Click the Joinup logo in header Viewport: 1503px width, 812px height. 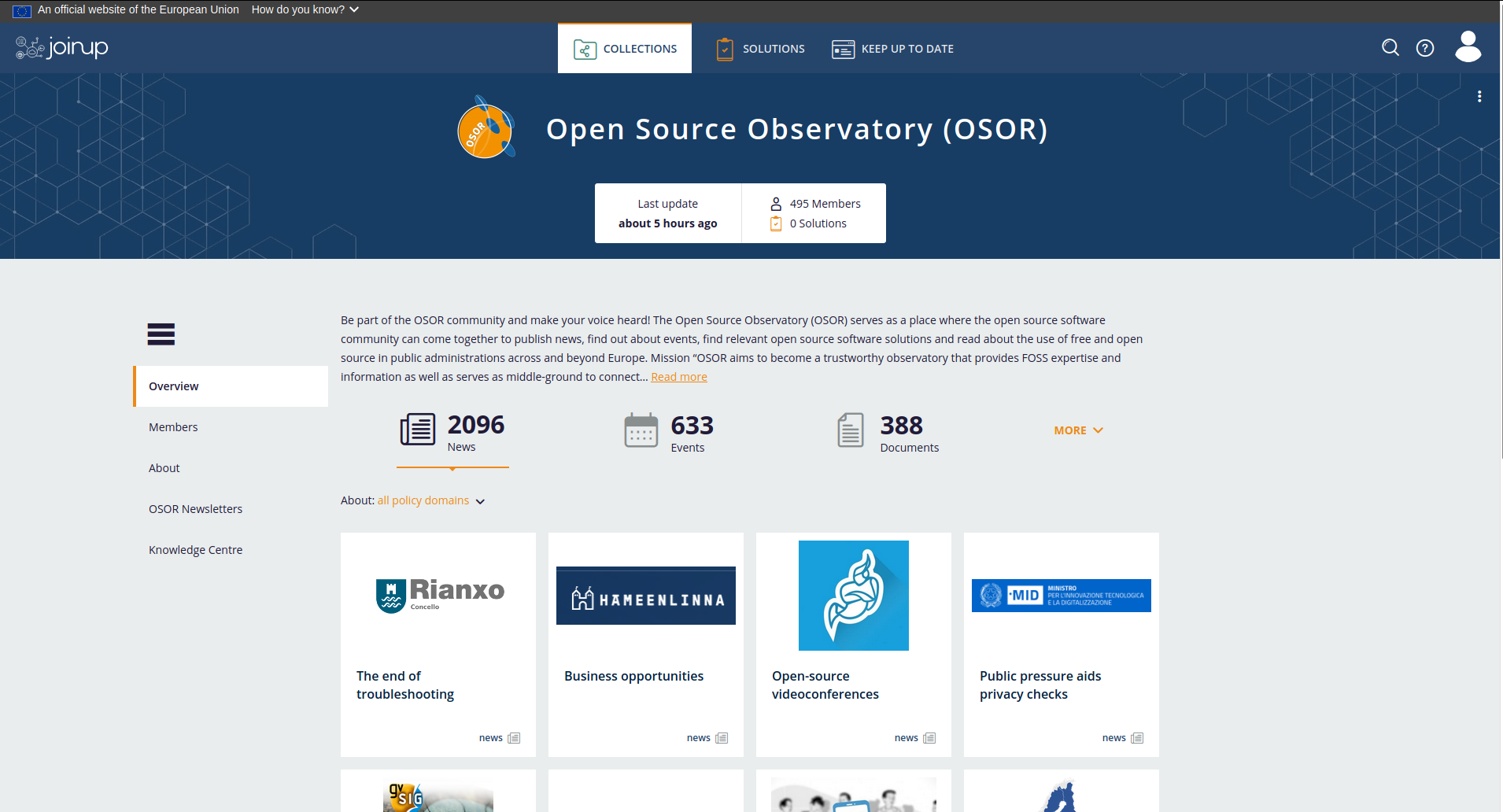point(62,47)
